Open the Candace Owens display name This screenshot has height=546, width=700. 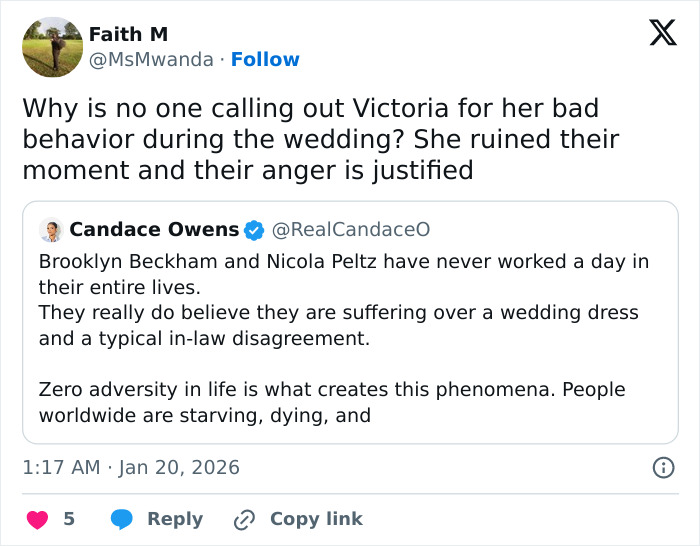154,230
